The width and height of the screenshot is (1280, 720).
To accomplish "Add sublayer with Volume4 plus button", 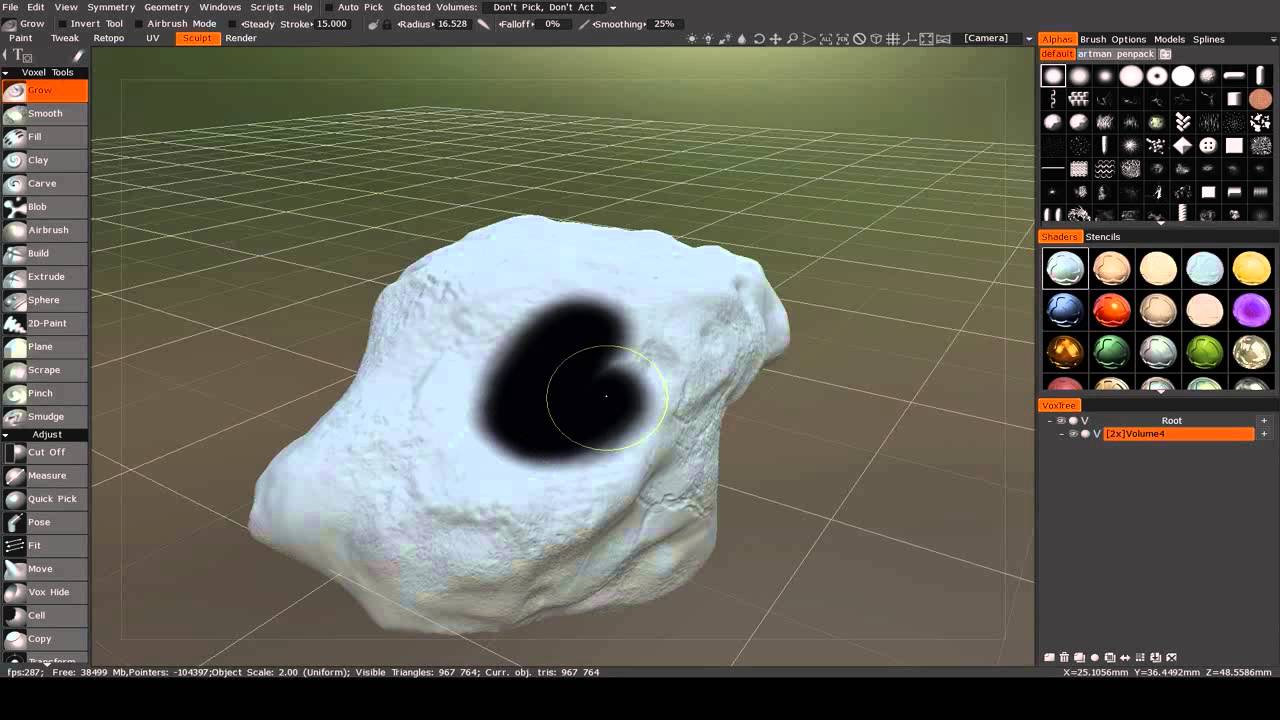I will (x=1264, y=434).
